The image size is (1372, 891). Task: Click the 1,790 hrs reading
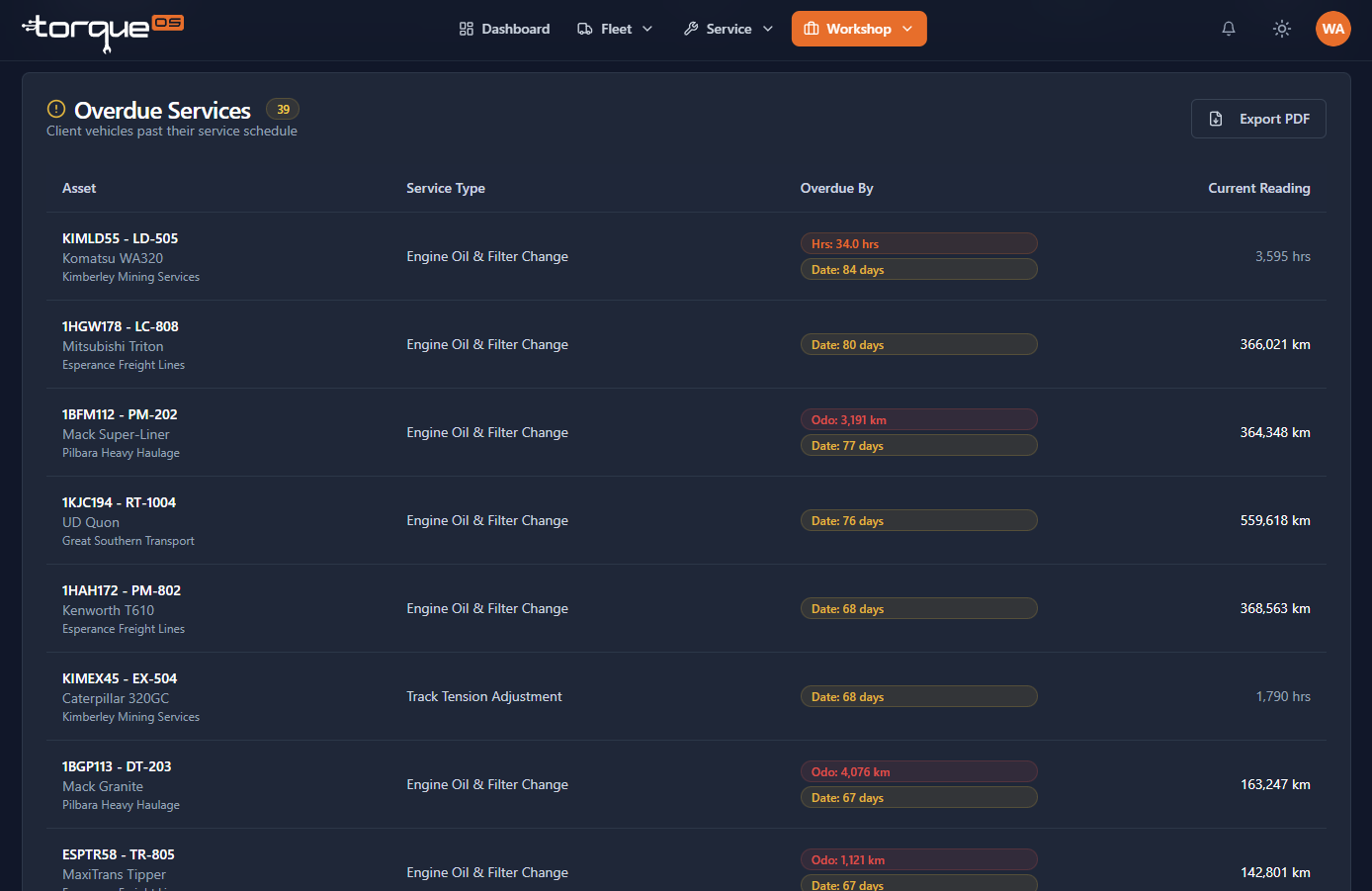pyautogui.click(x=1283, y=696)
